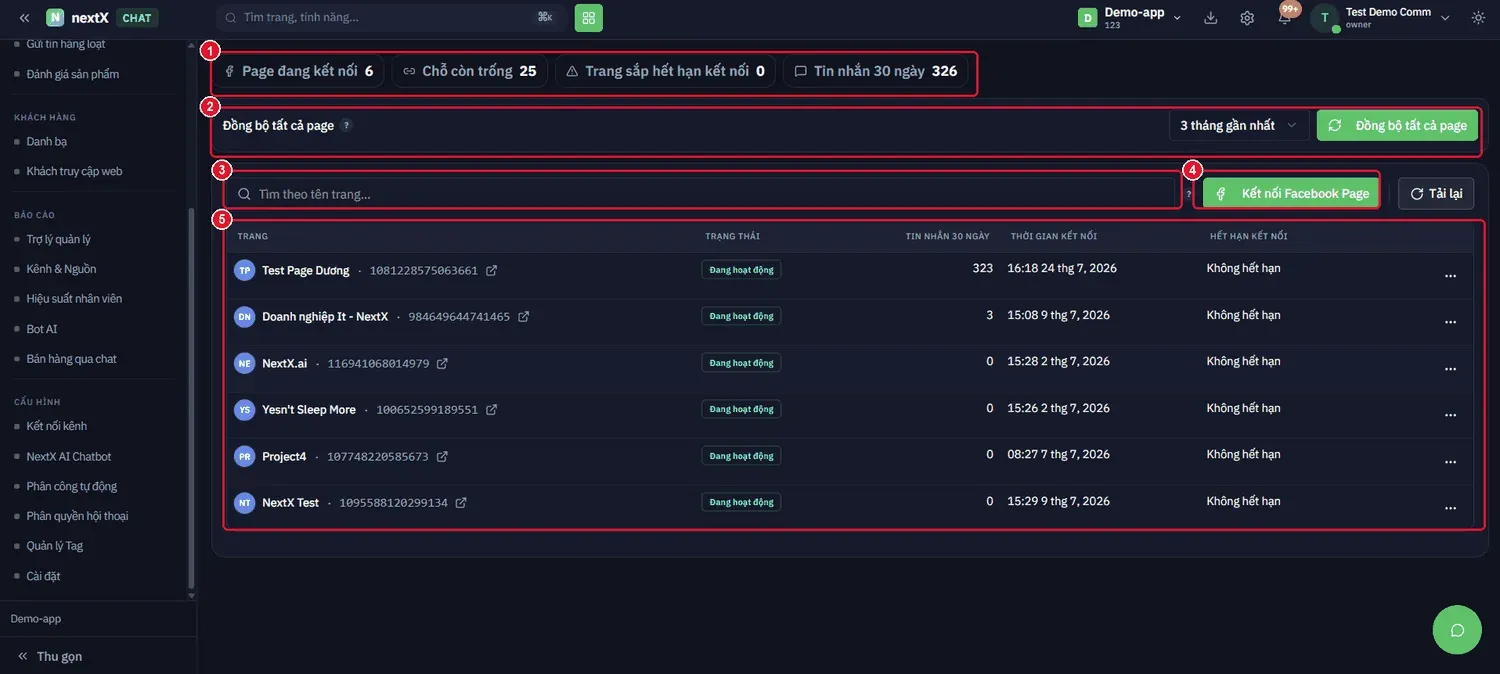Focus the top Tìm trang, tính năng search bar
The height and width of the screenshot is (674, 1500).
point(391,17)
